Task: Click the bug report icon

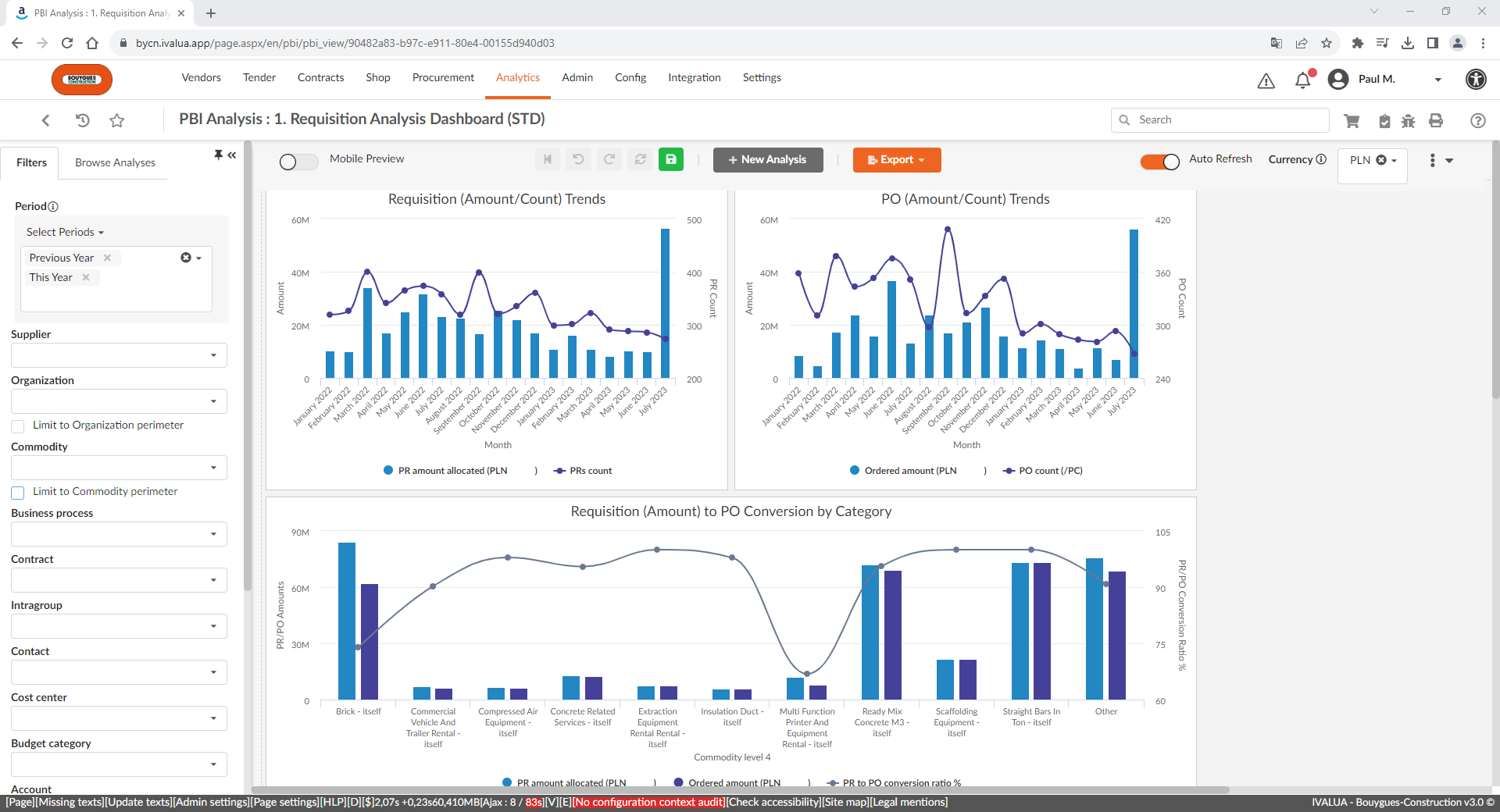Action: 1408,120
